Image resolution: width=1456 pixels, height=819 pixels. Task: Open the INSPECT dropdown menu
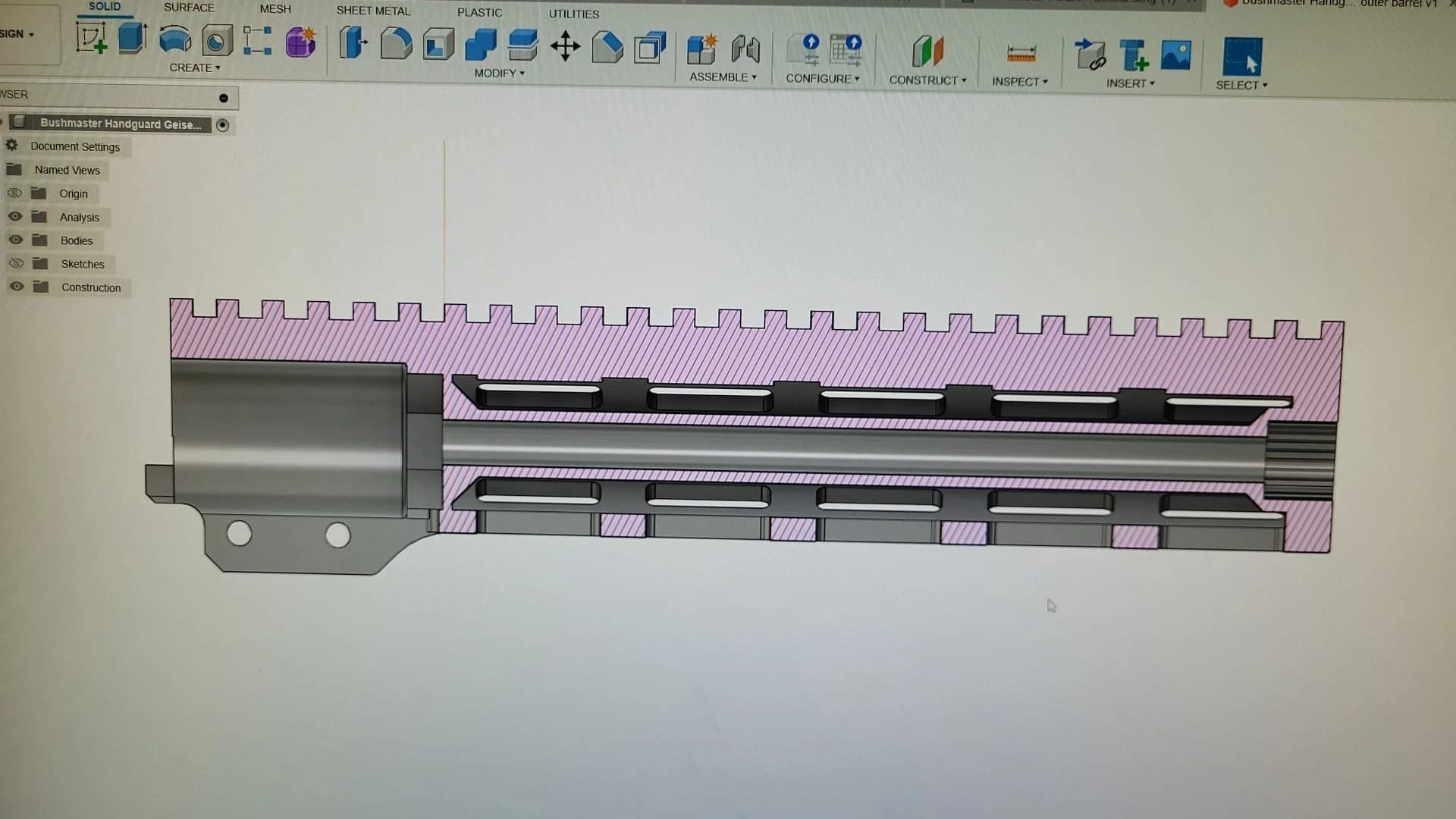[x=1019, y=82]
